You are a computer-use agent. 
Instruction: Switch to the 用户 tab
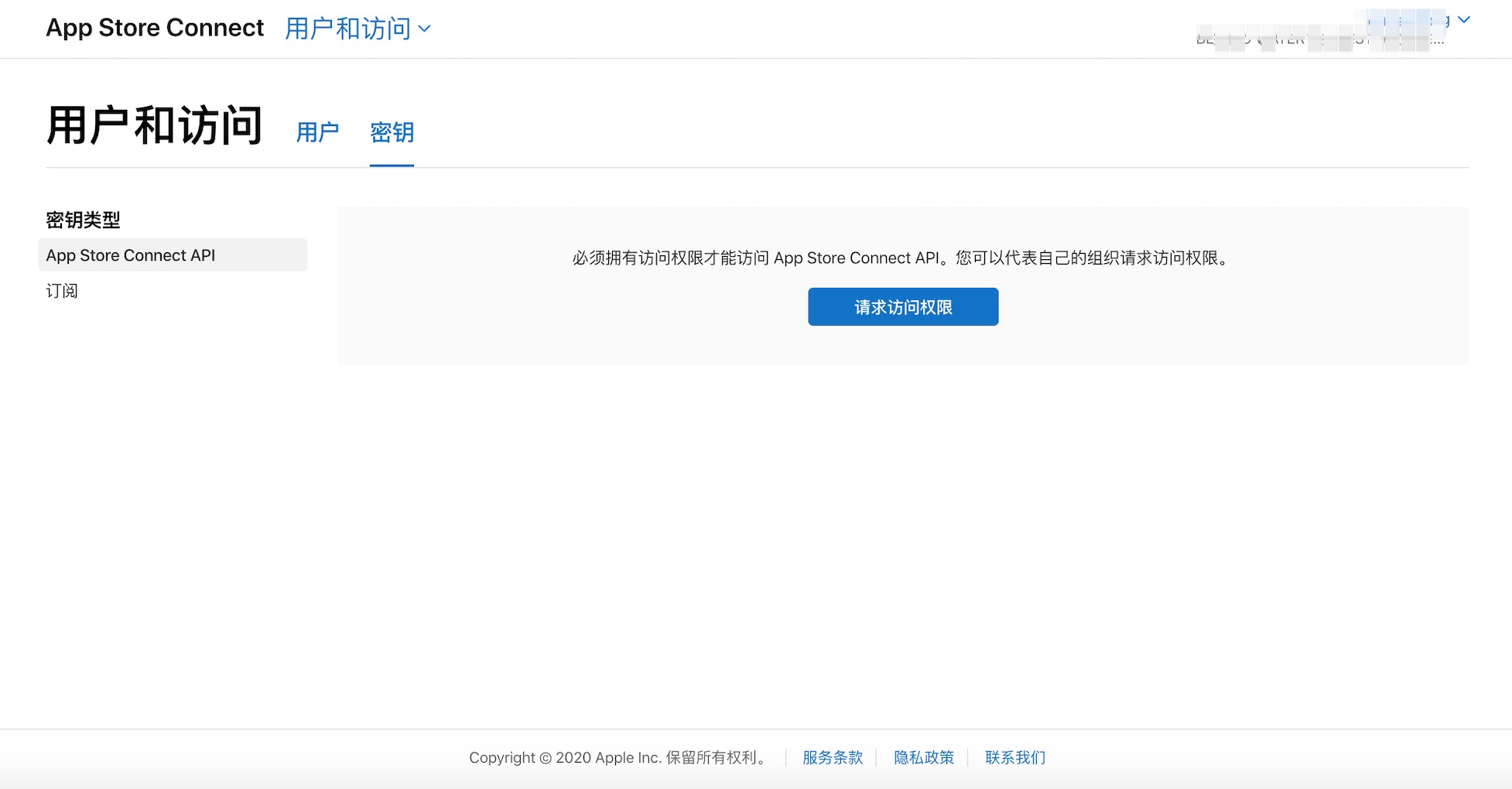pos(317,132)
